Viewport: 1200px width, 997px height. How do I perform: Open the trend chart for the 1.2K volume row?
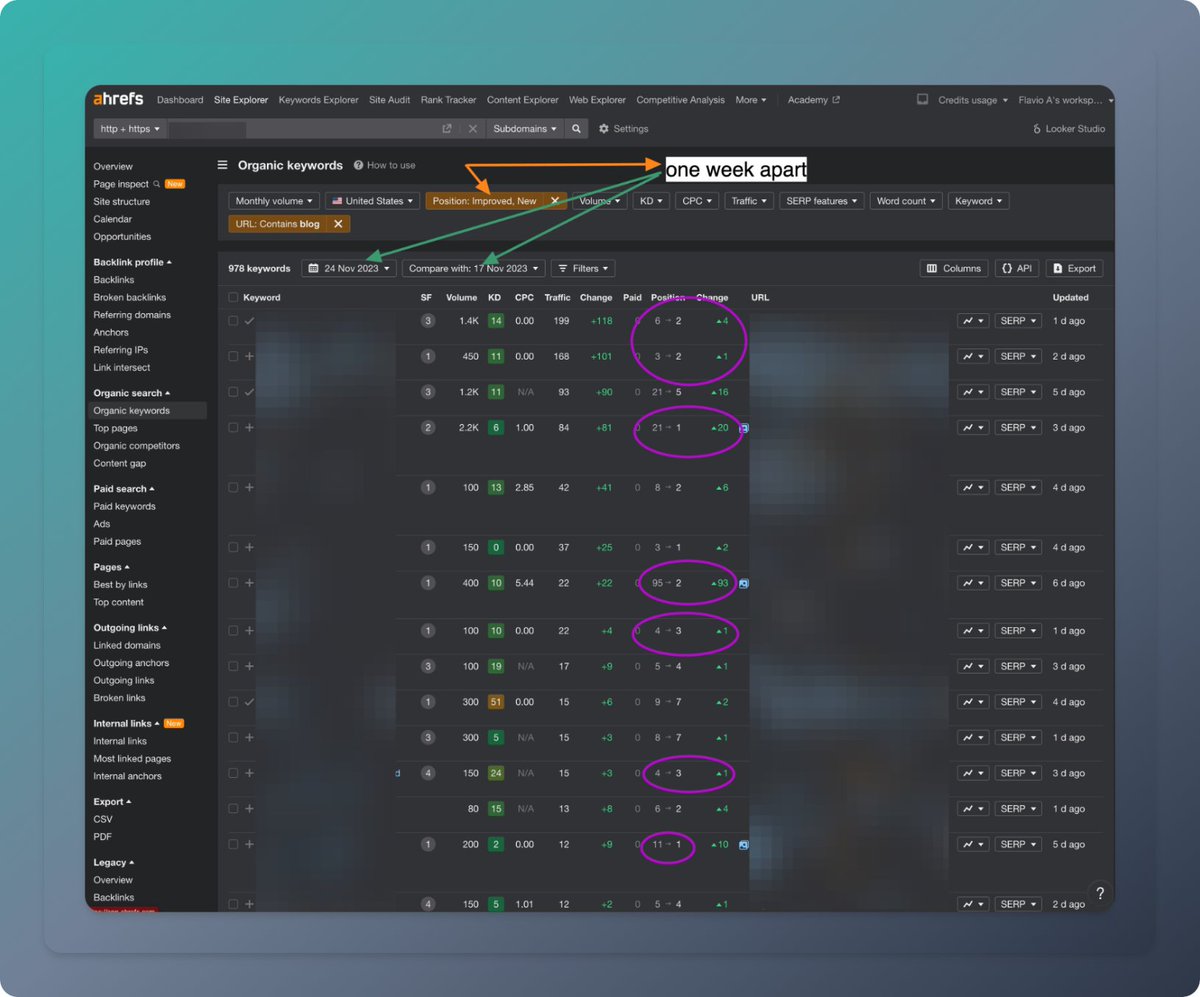point(973,392)
